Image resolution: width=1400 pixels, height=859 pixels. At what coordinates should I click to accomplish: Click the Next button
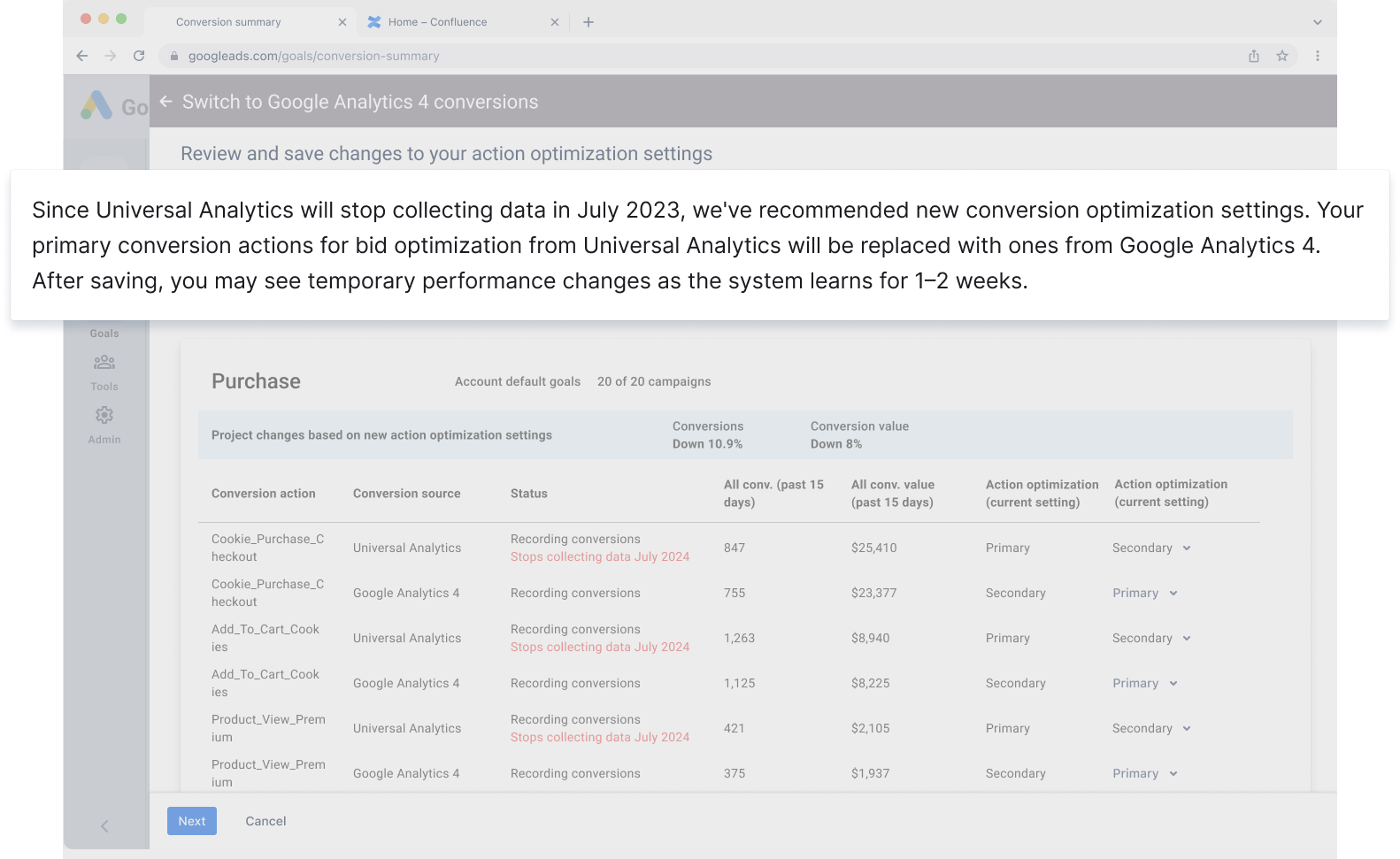tap(192, 821)
